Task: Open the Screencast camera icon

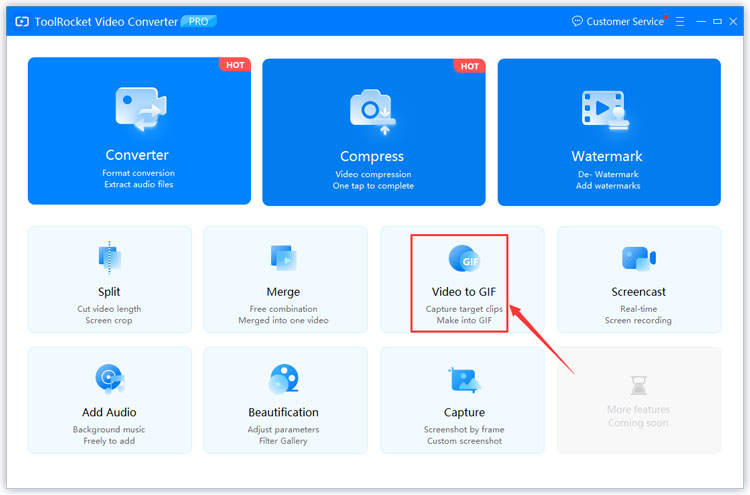Action: pos(639,258)
